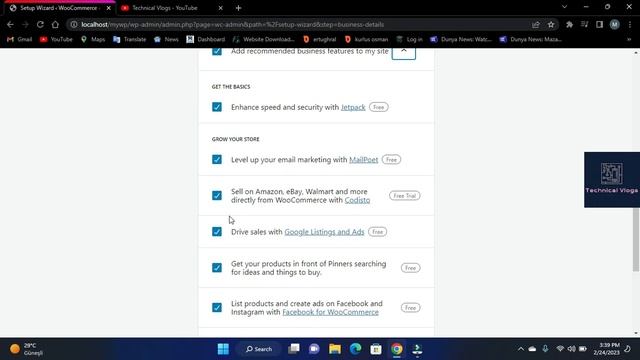This screenshot has width=640, height=360.
Task: Uncheck the Codisto Amazon eBay checkbox
Action: click(x=217, y=196)
